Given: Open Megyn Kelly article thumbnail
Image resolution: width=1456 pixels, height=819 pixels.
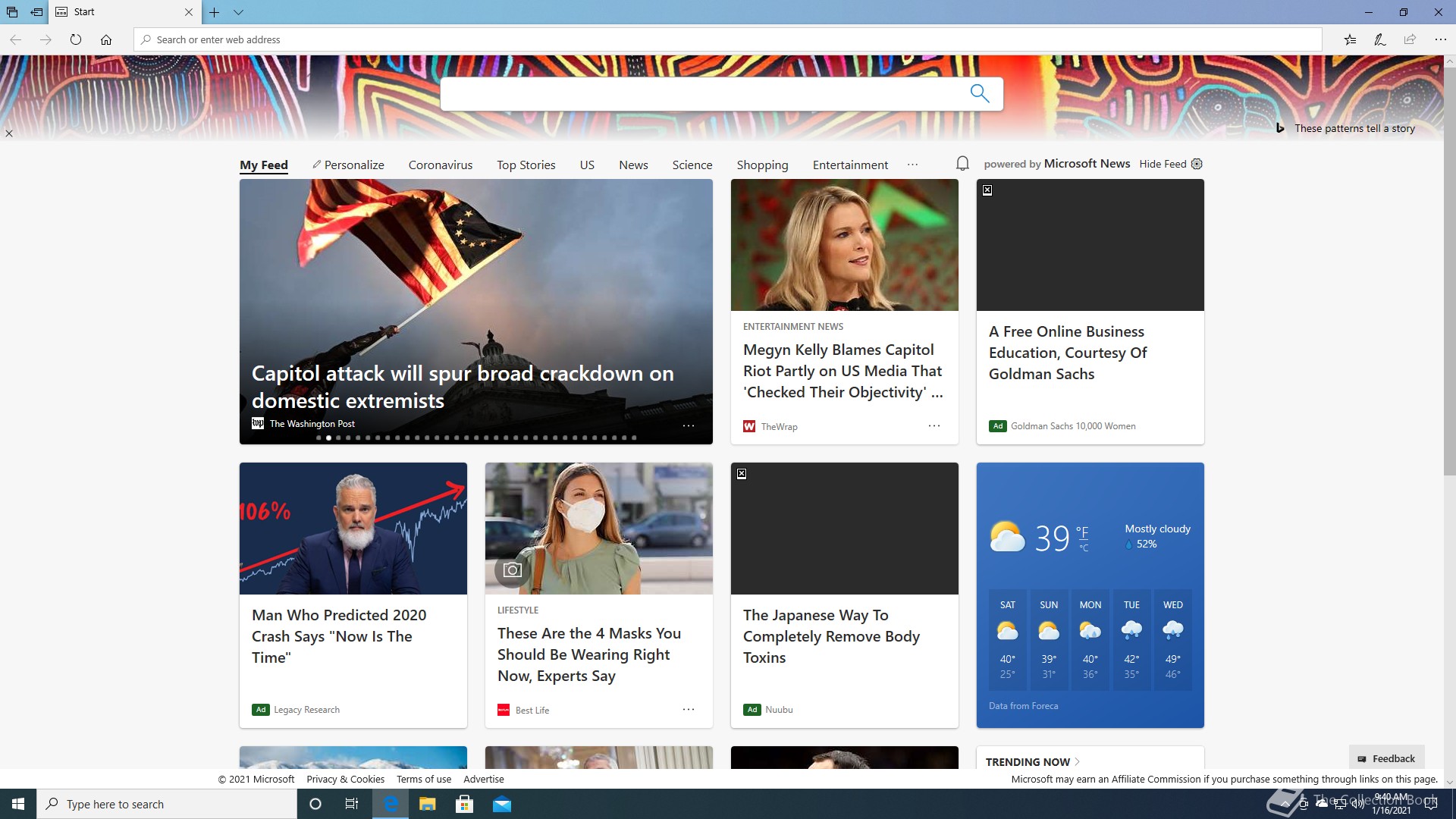Looking at the screenshot, I should [x=845, y=245].
